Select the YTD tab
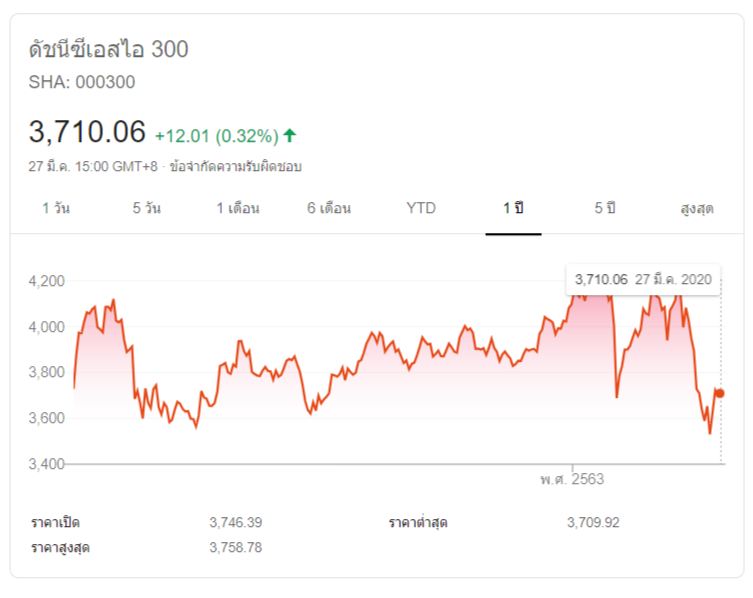753x598 pixels. [421, 208]
